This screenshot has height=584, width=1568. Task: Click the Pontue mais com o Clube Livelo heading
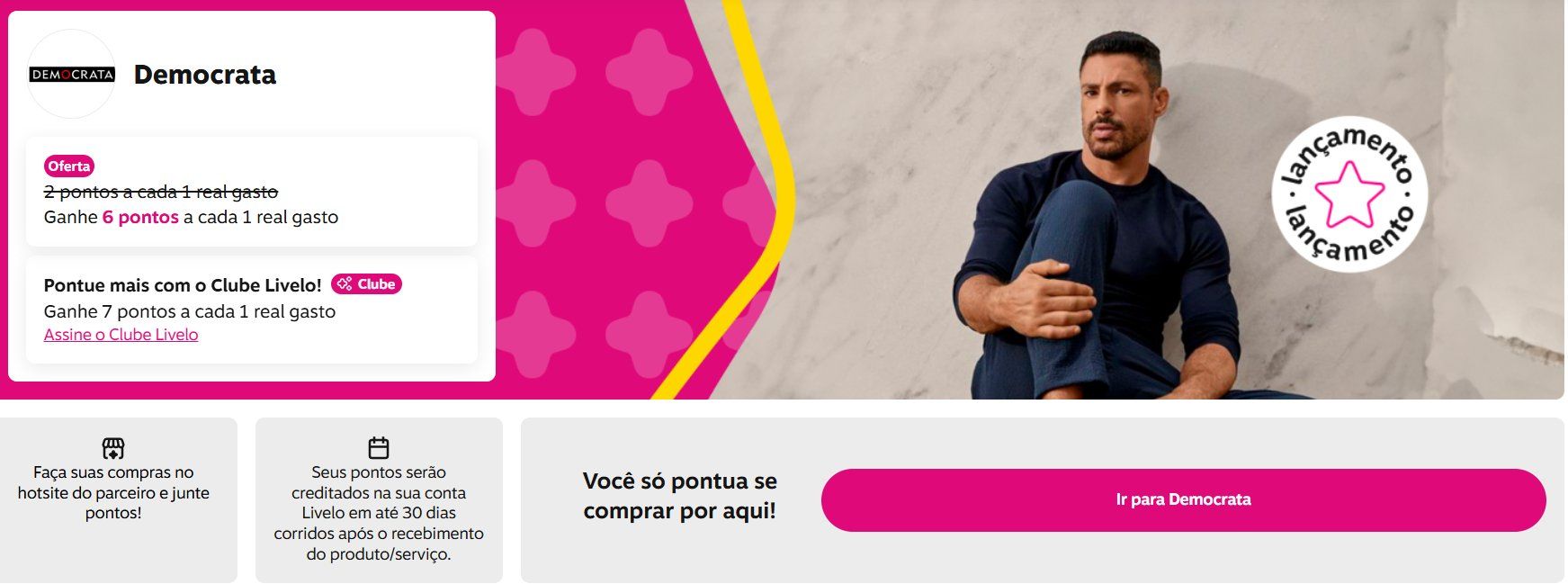click(x=183, y=285)
